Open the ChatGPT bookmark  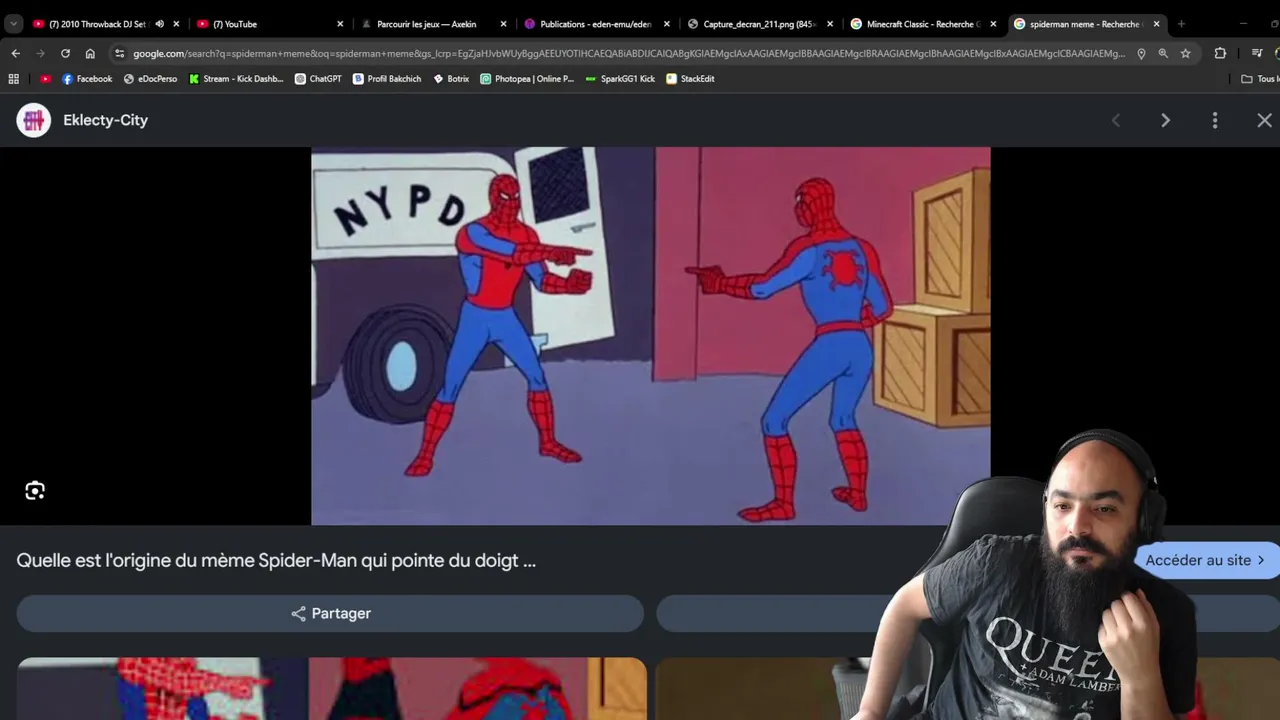click(x=318, y=78)
